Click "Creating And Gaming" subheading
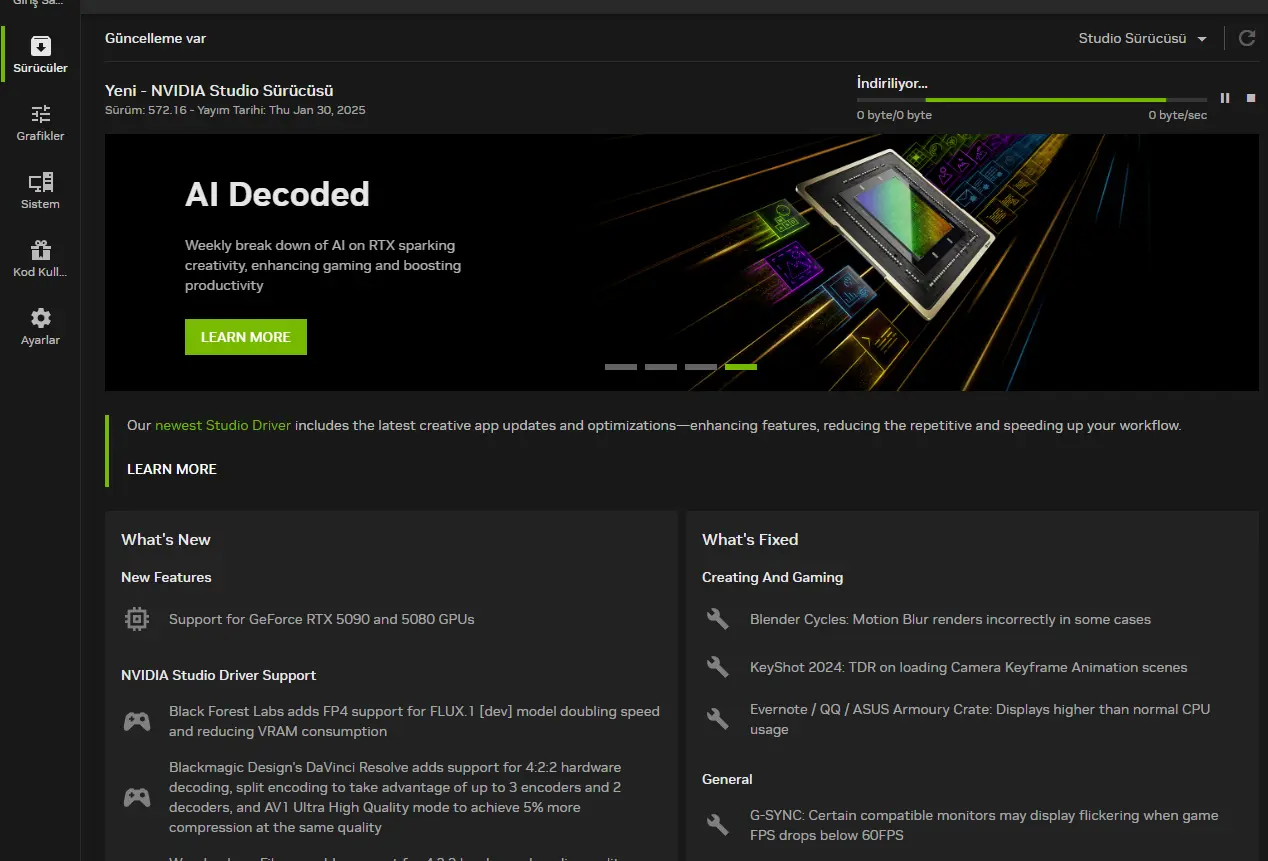Image resolution: width=1268 pixels, height=861 pixels. click(773, 577)
